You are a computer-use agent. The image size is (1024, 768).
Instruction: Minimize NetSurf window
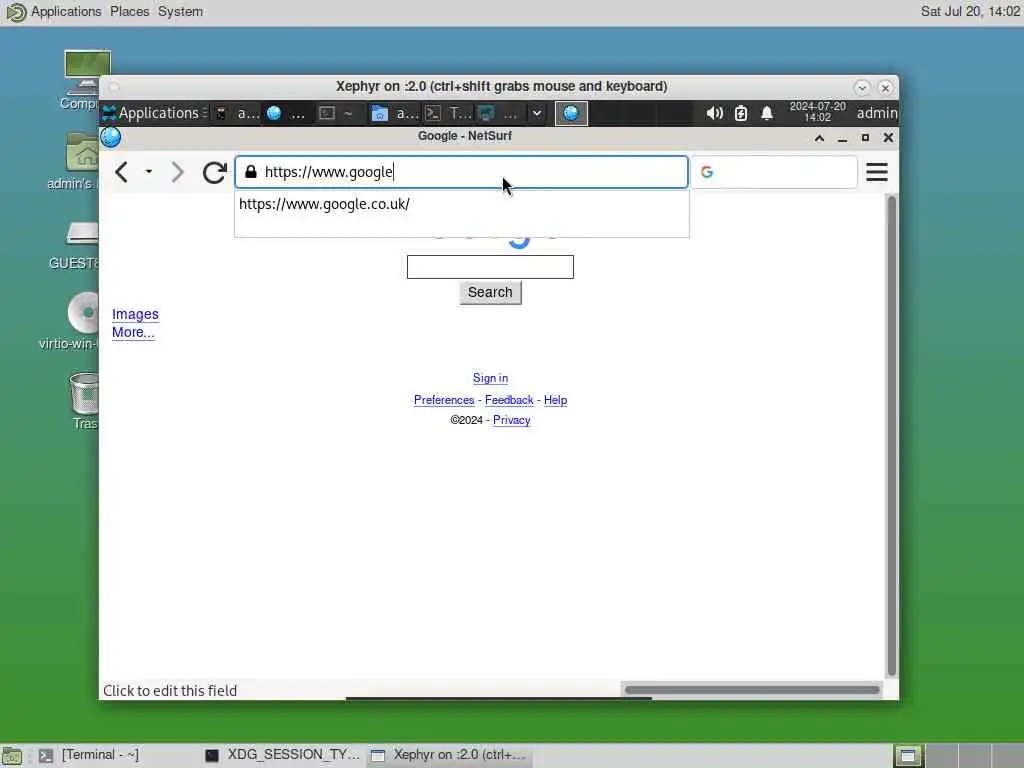tap(842, 138)
